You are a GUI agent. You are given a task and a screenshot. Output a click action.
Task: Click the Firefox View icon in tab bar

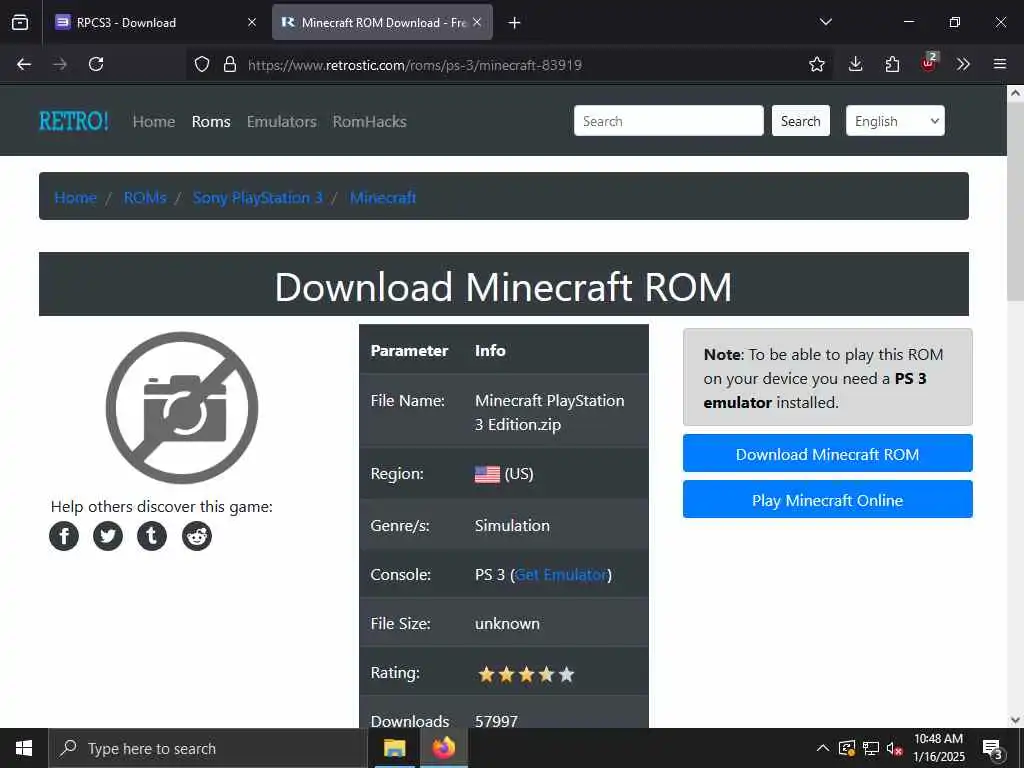20,22
